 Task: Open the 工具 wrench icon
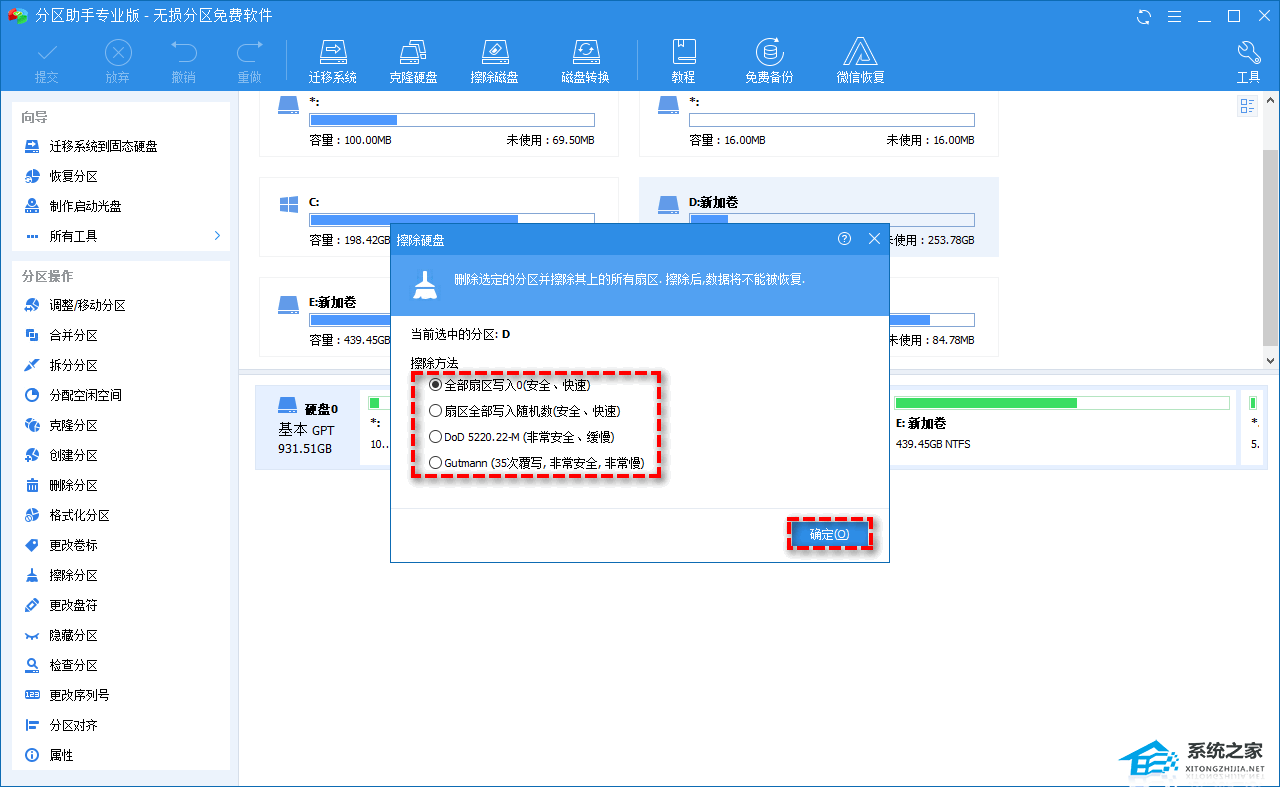point(1248,60)
